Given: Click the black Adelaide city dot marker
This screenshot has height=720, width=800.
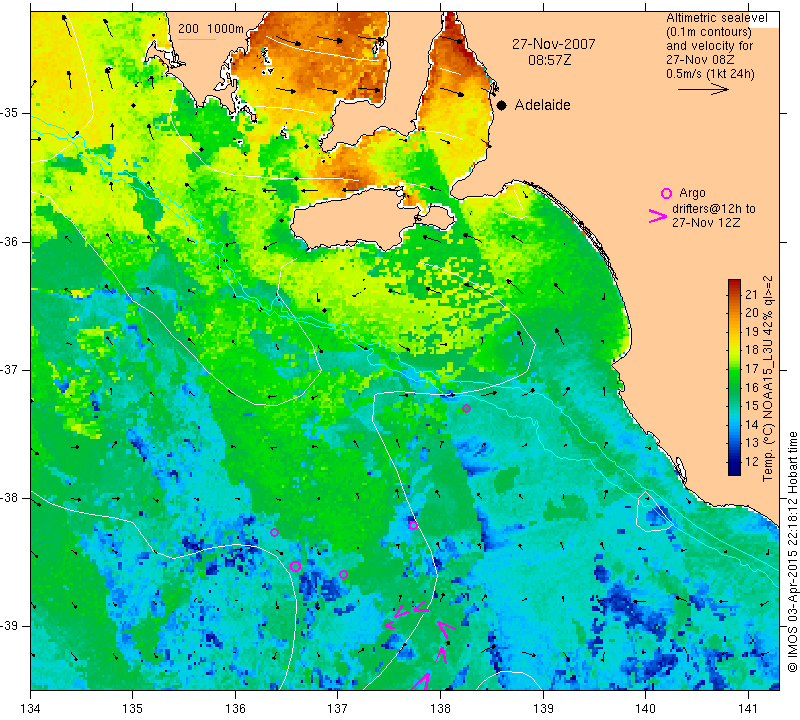Looking at the screenshot, I should 502,105.
